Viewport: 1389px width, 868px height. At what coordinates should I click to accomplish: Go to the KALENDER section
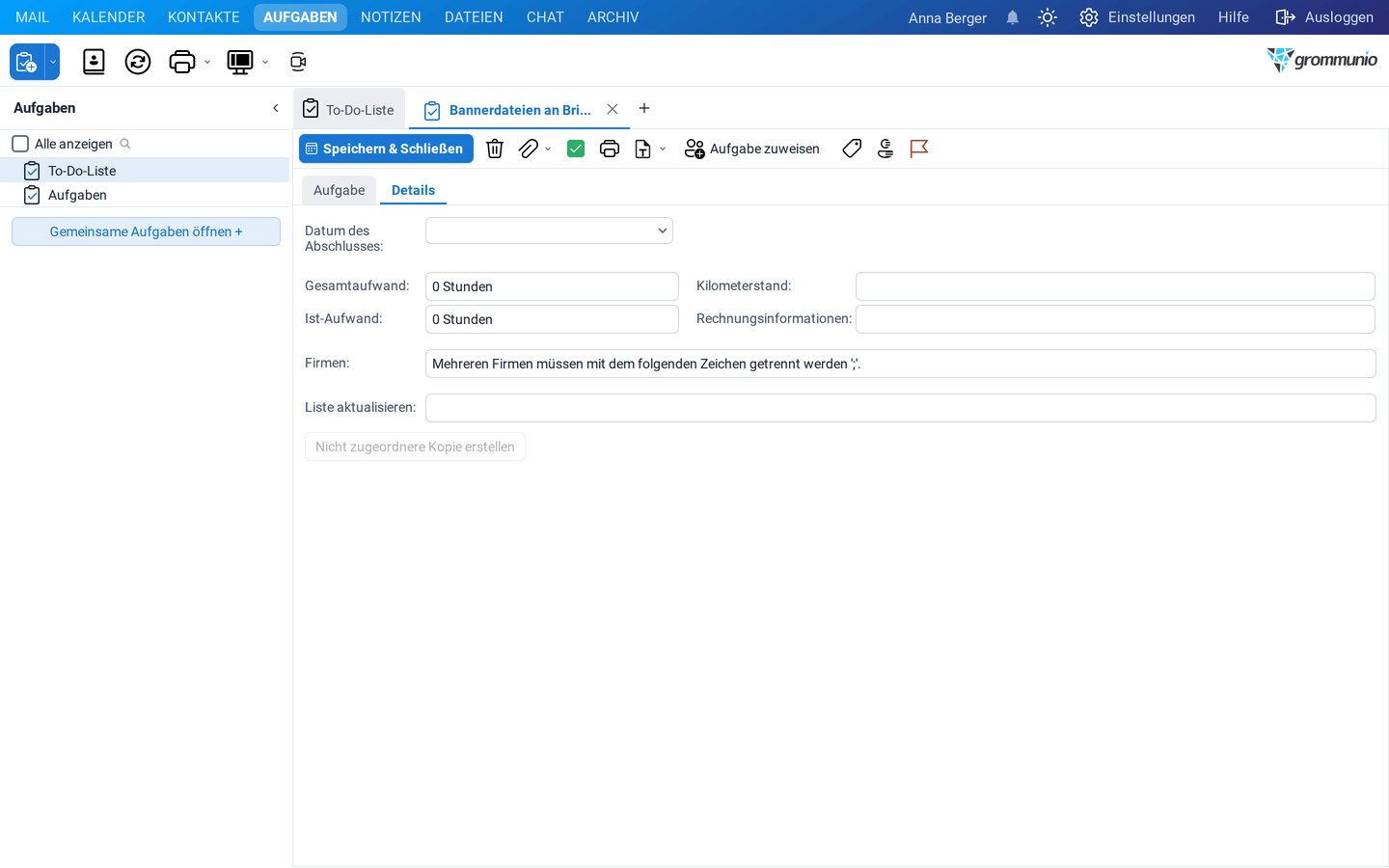(x=109, y=17)
